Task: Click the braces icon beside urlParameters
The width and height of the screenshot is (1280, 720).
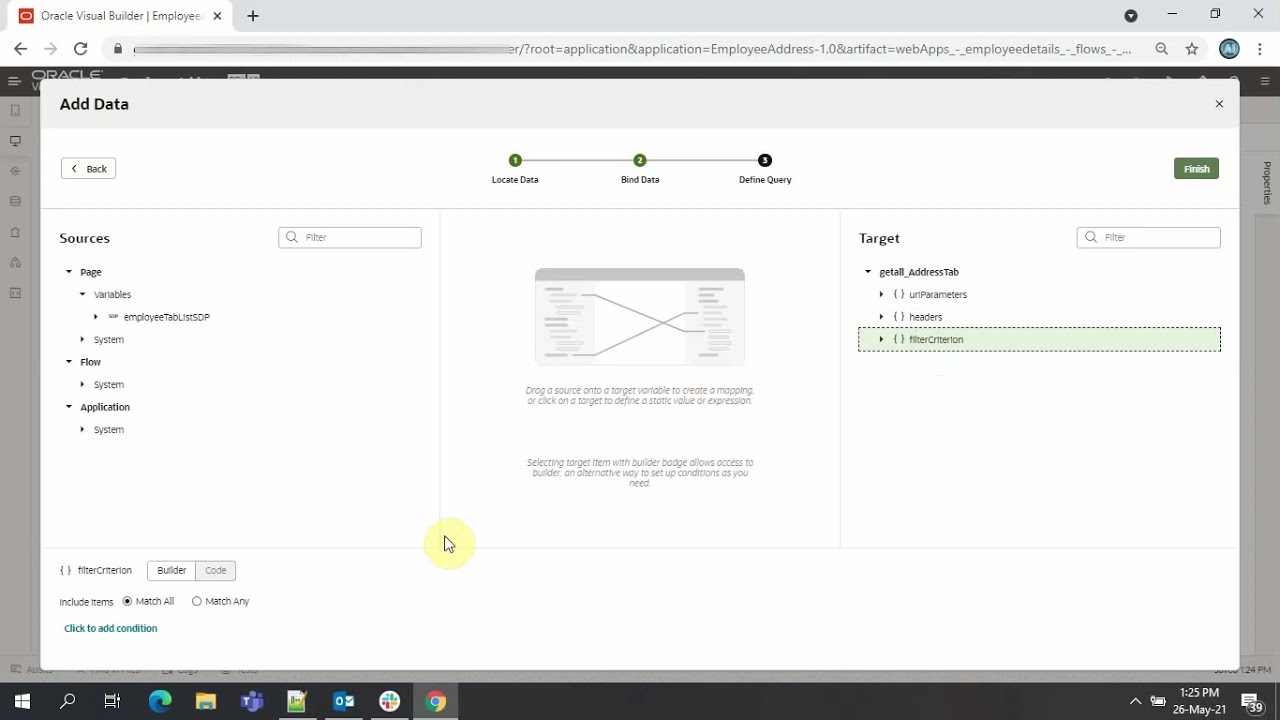Action: [899, 294]
